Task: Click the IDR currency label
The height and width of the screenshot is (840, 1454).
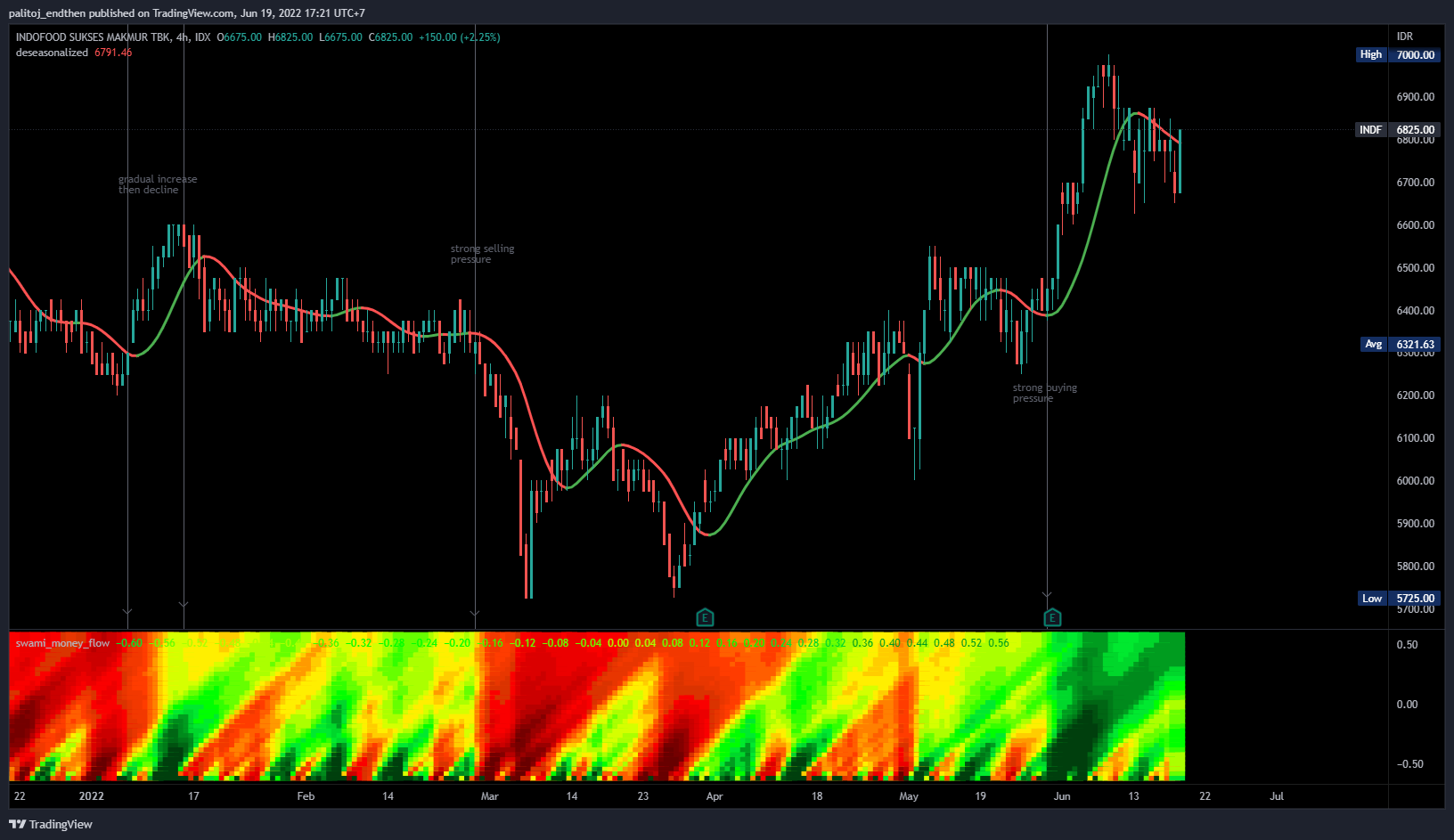Action: tap(1405, 37)
